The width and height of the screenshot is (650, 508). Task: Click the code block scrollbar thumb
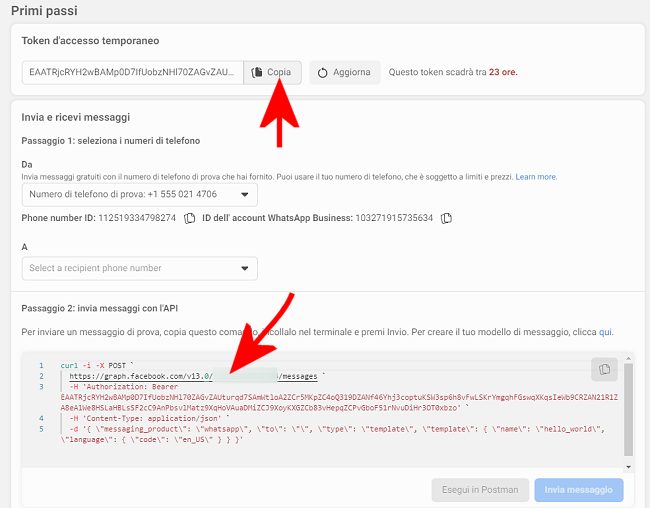click(628, 410)
